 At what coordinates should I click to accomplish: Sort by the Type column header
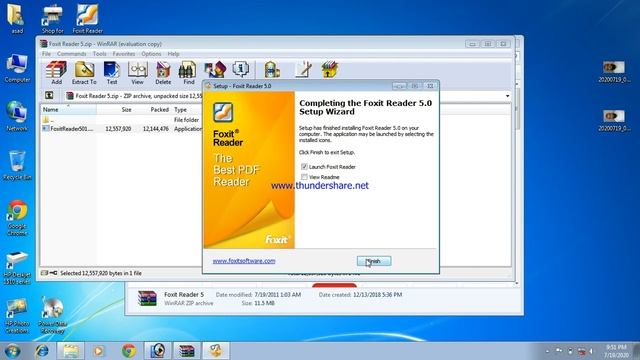click(187, 109)
